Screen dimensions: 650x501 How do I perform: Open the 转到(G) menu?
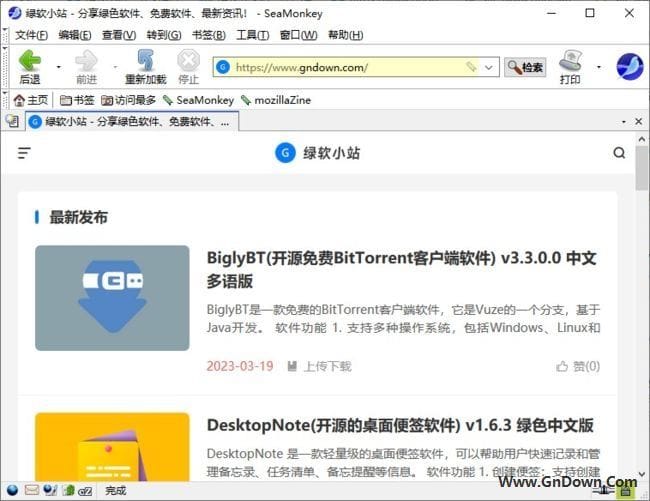click(x=164, y=35)
